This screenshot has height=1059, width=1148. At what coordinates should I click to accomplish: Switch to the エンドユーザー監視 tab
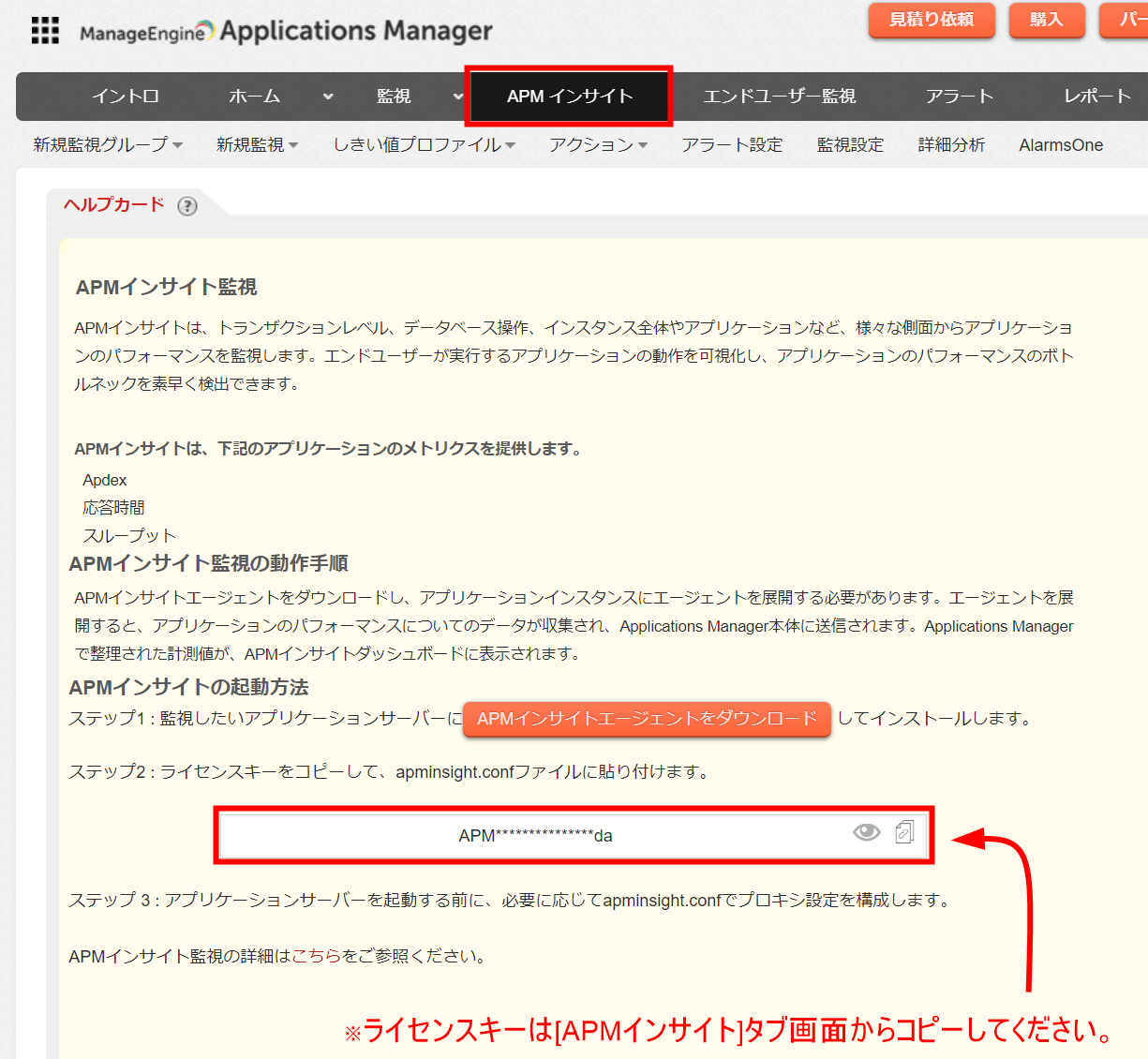coord(780,97)
